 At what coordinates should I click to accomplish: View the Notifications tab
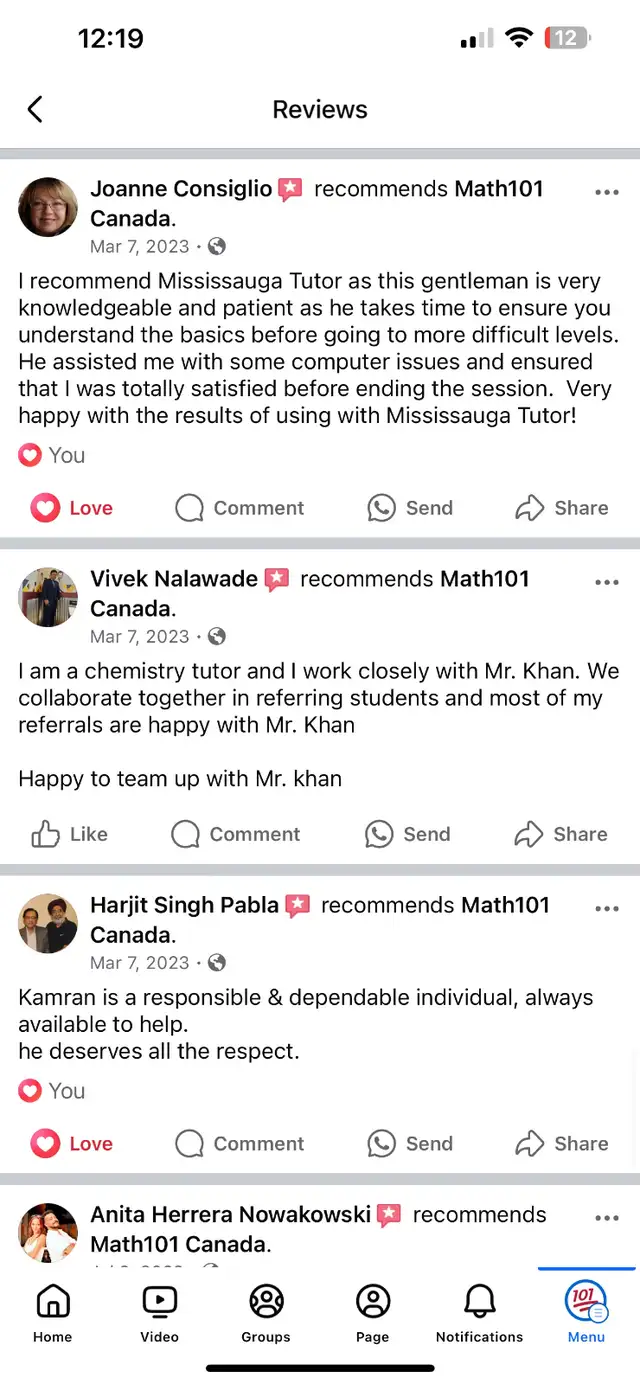[479, 1312]
